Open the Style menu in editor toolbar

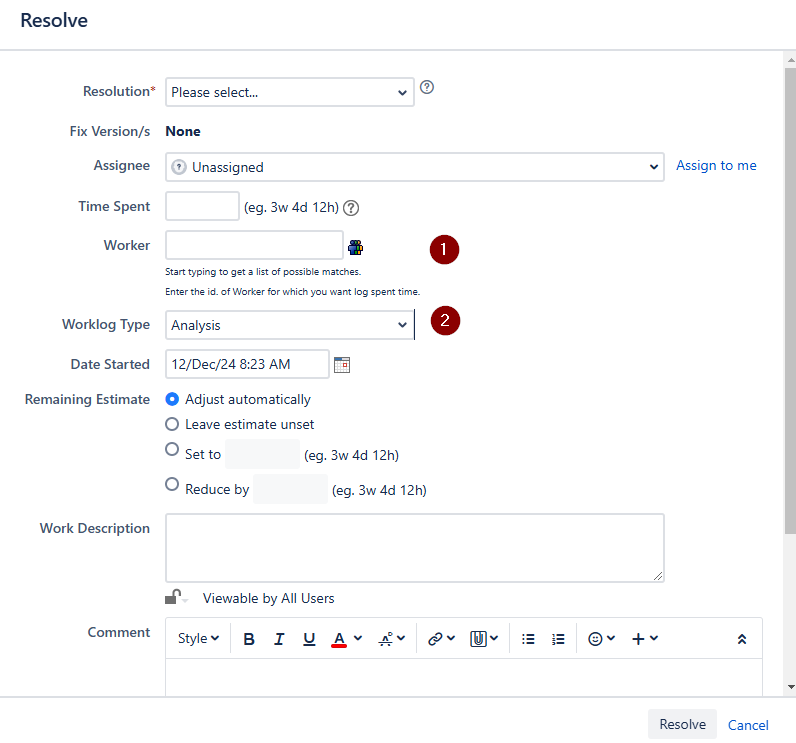(198, 639)
